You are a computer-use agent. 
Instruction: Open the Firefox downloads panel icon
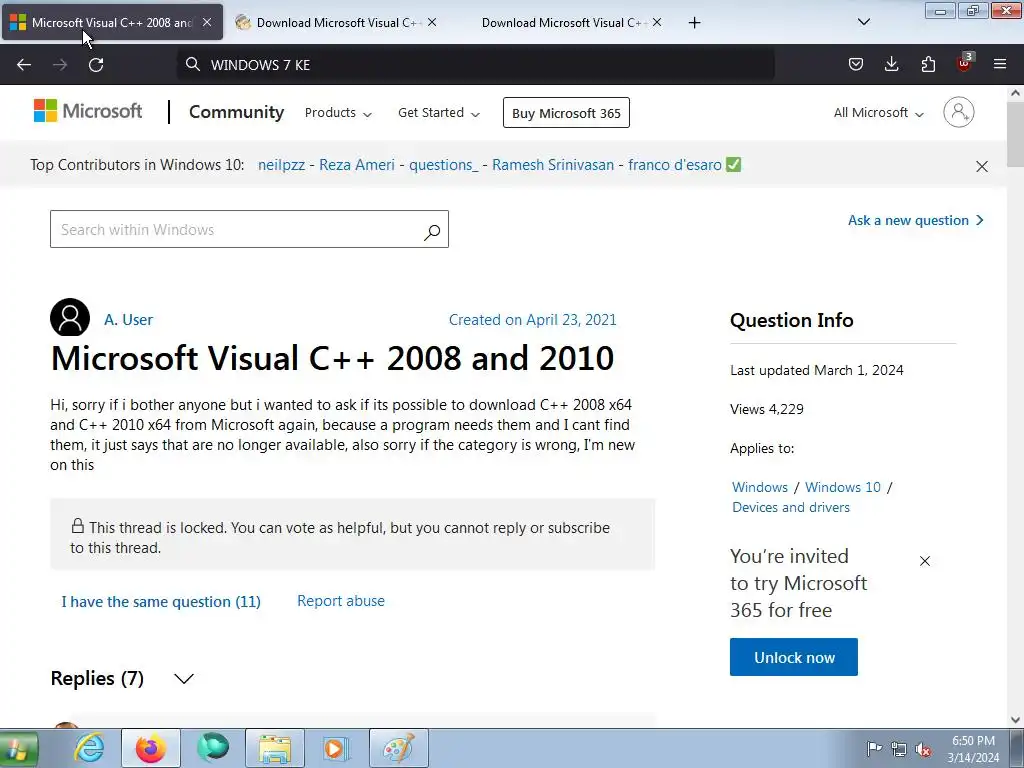click(891, 64)
